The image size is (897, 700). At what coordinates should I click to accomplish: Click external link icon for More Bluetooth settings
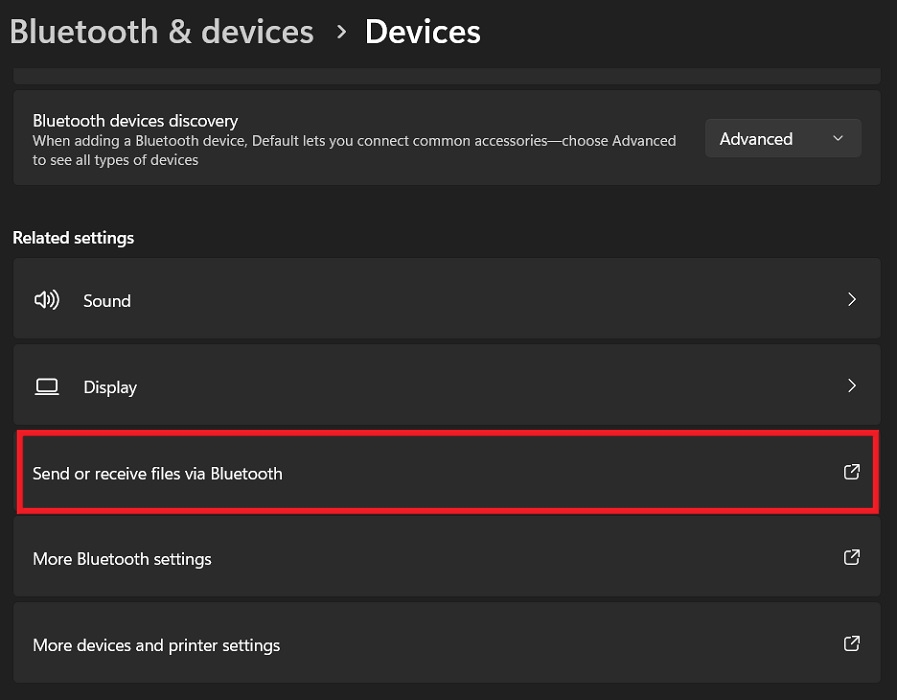[x=851, y=557]
